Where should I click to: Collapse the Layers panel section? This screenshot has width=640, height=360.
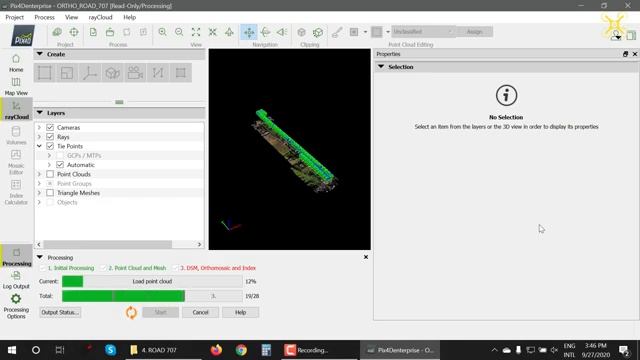tap(40, 113)
